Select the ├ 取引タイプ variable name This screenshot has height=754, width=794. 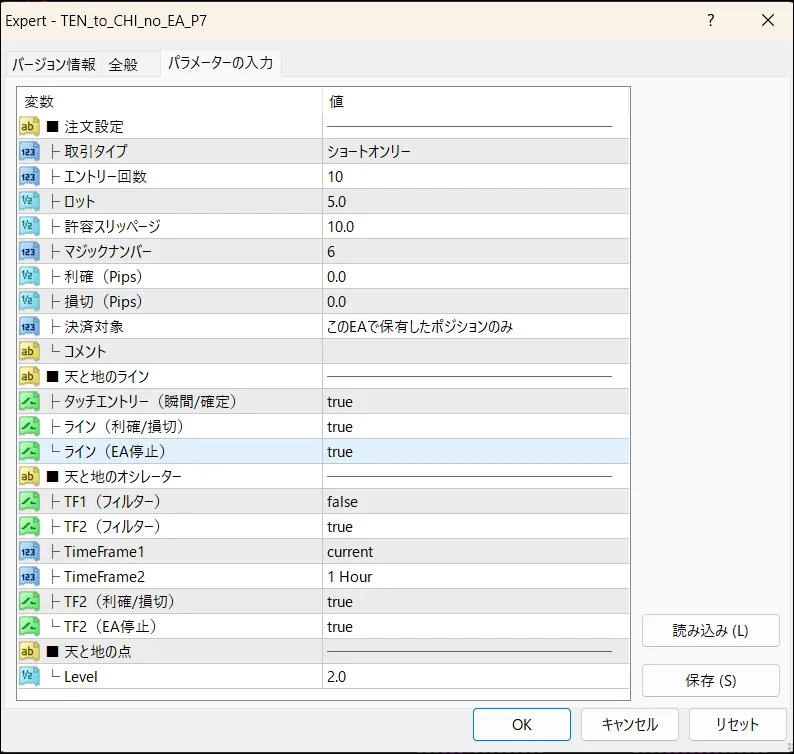coord(89,151)
